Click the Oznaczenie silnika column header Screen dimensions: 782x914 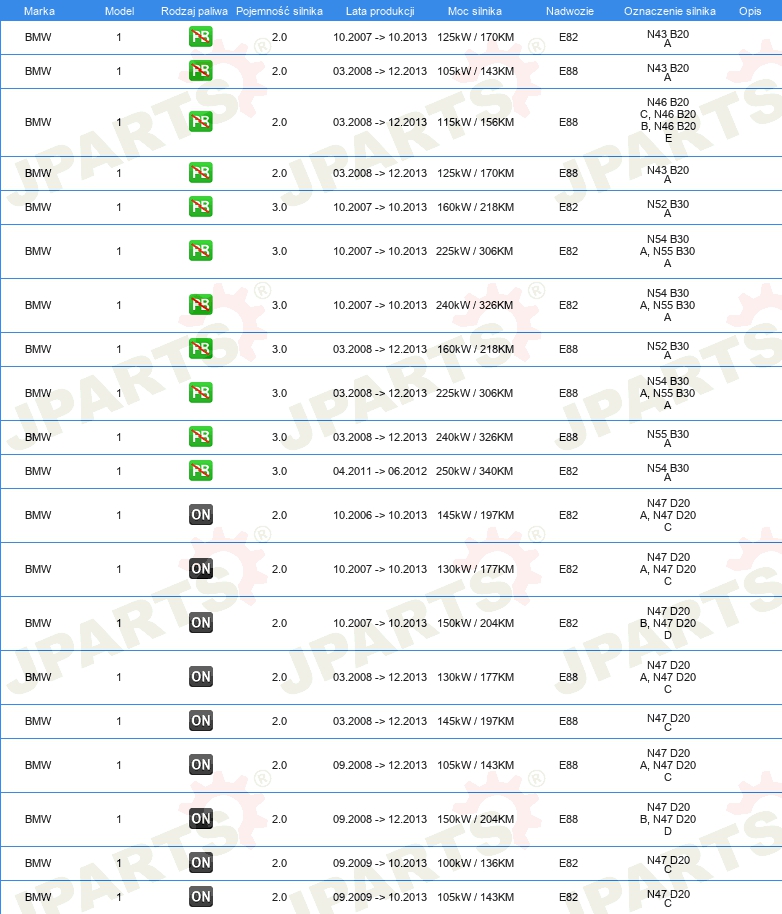click(x=670, y=11)
